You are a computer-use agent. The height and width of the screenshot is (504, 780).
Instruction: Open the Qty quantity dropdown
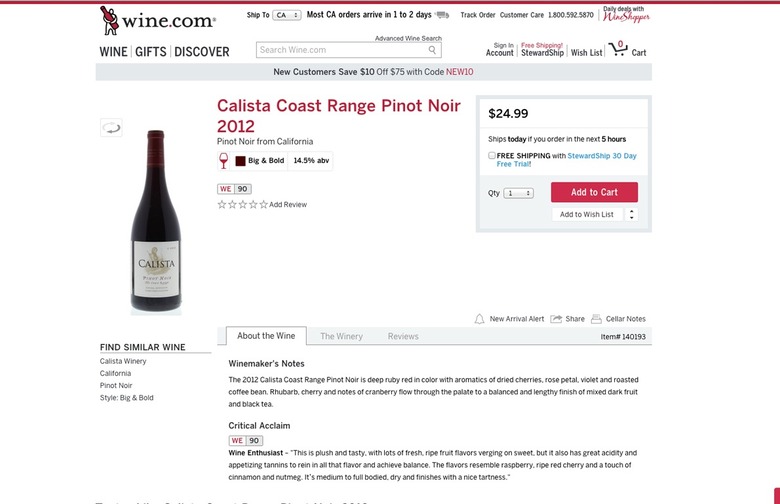coord(519,193)
